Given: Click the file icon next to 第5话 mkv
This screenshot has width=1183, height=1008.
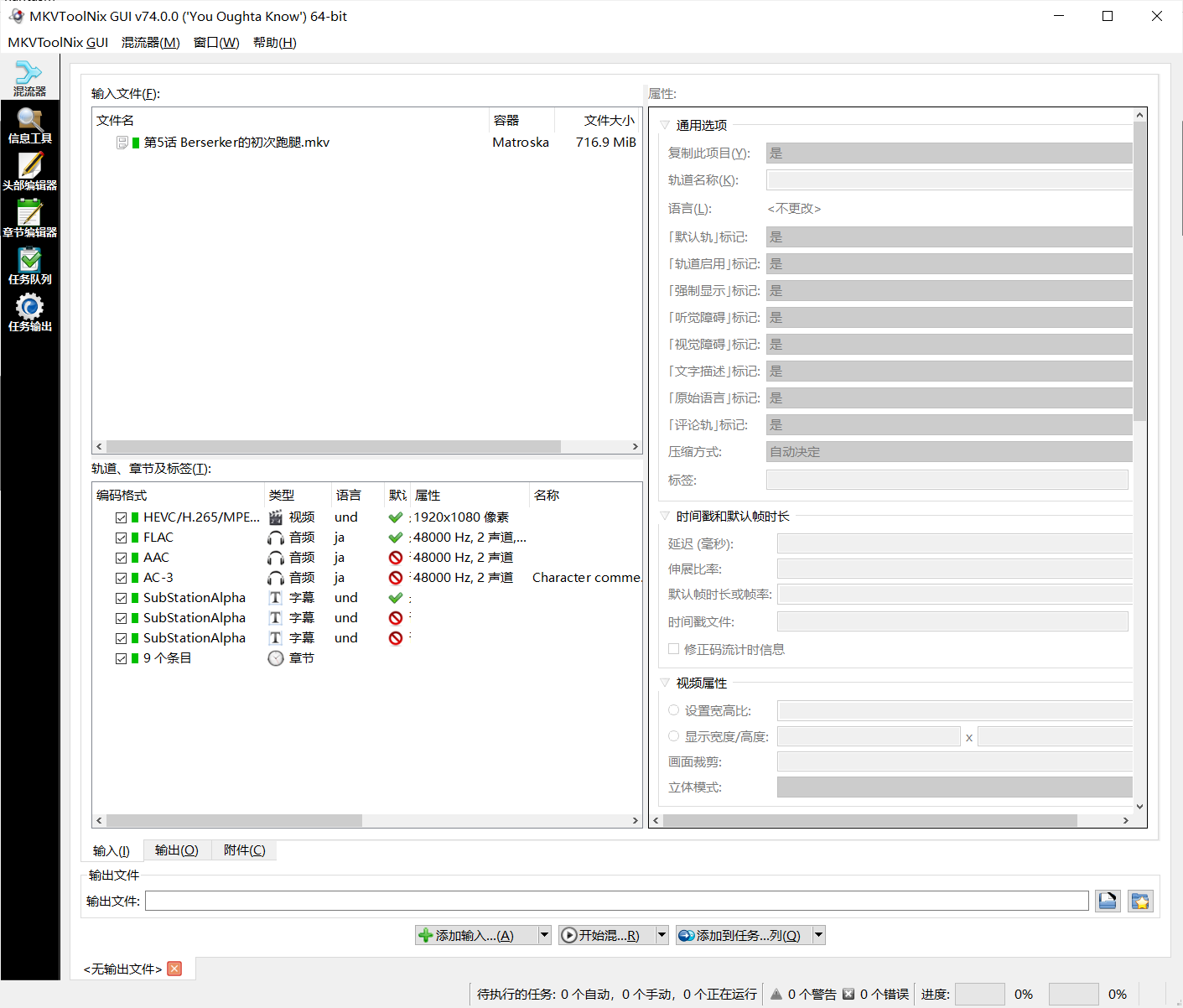Looking at the screenshot, I should [x=122, y=143].
